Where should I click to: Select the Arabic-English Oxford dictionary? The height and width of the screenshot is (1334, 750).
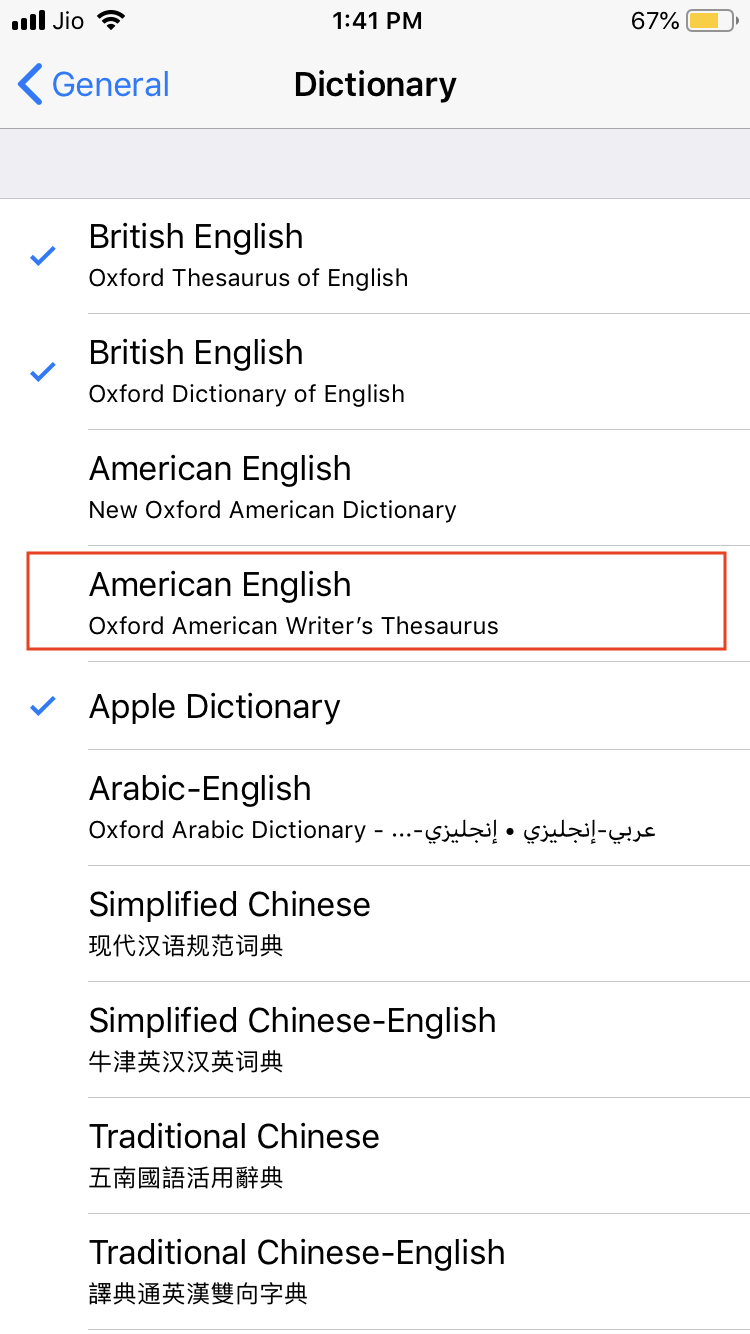tap(375, 808)
